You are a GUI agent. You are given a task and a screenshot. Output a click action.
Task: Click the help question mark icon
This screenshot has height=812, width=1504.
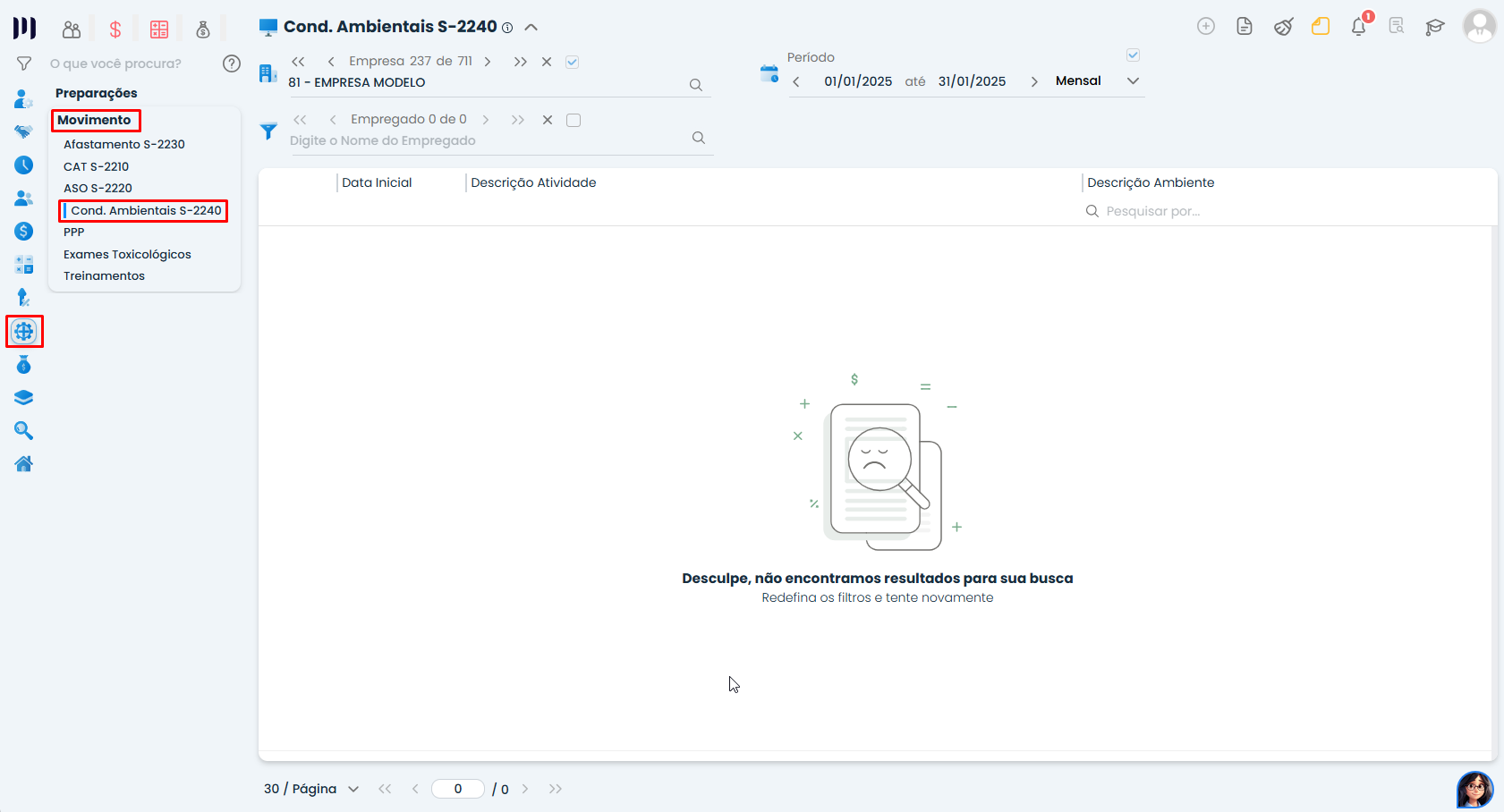tap(232, 63)
